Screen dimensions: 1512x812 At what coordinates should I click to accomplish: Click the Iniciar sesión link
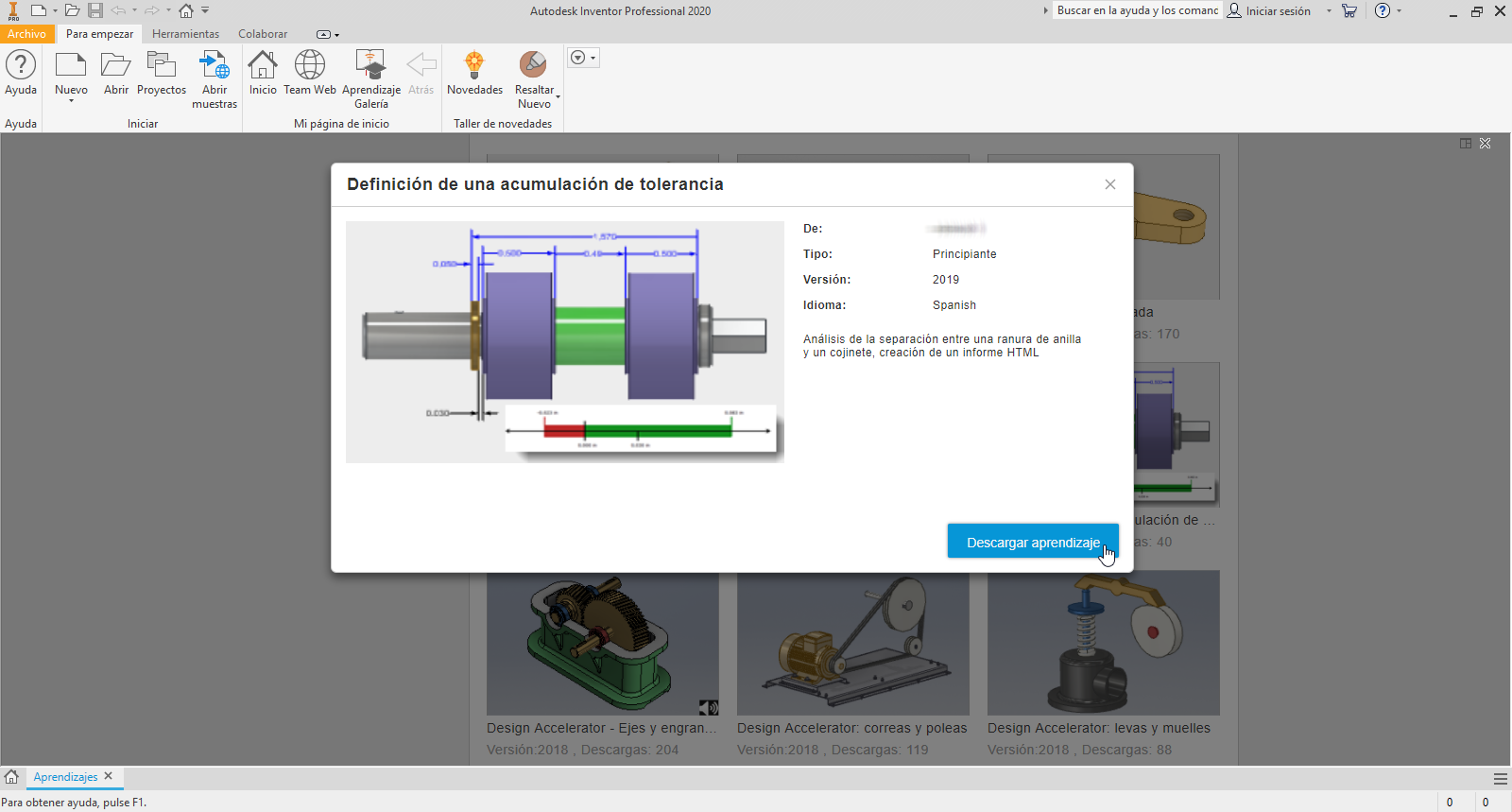[1278, 11]
